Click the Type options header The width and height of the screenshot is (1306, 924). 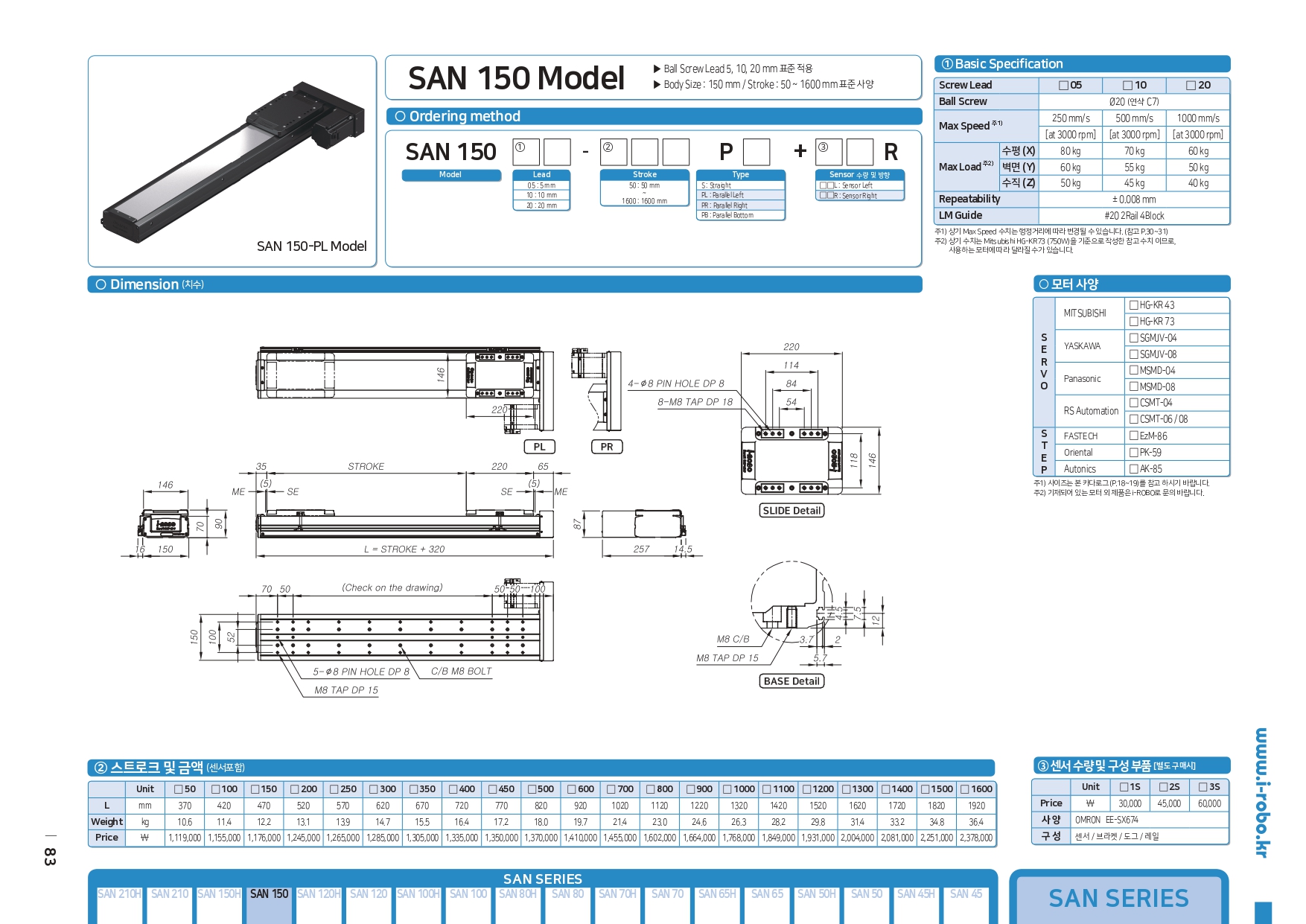coord(741,175)
